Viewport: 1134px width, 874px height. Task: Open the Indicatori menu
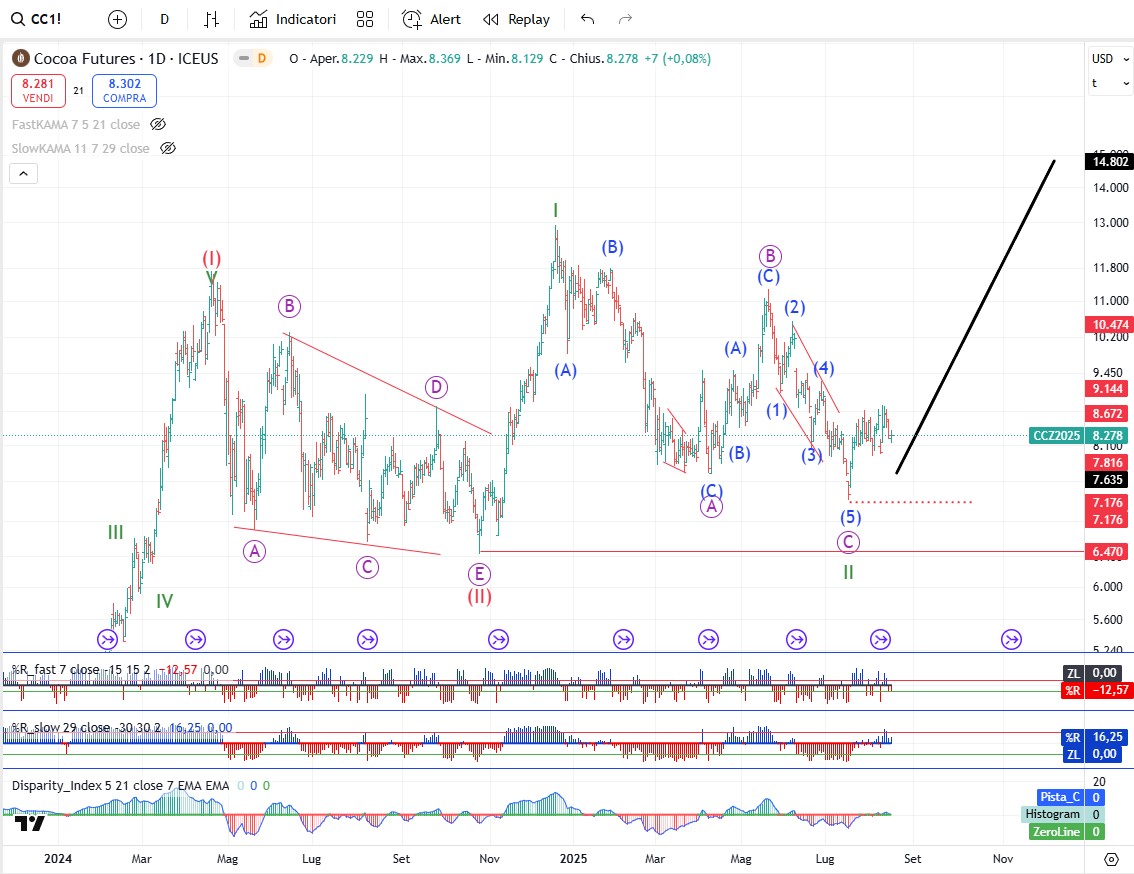(293, 19)
